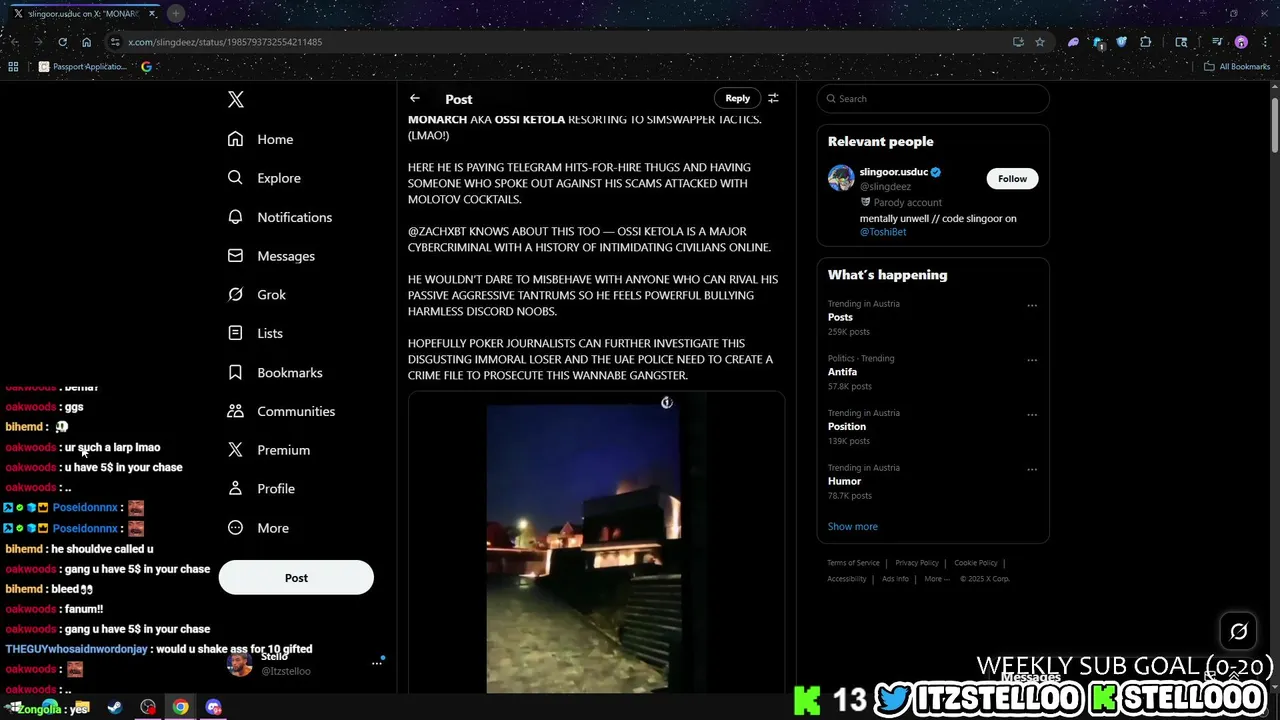
Task: Open more options for Antifa trend
Action: 1032,360
